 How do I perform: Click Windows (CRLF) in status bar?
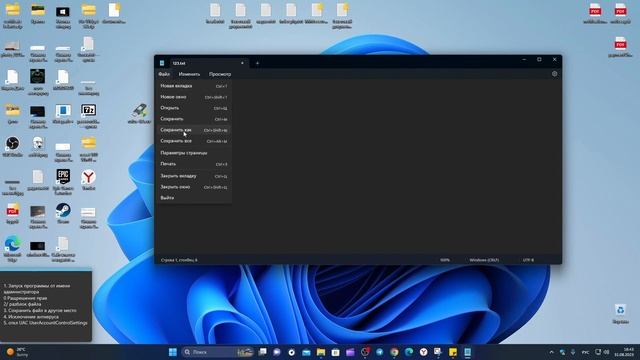pyautogui.click(x=484, y=260)
